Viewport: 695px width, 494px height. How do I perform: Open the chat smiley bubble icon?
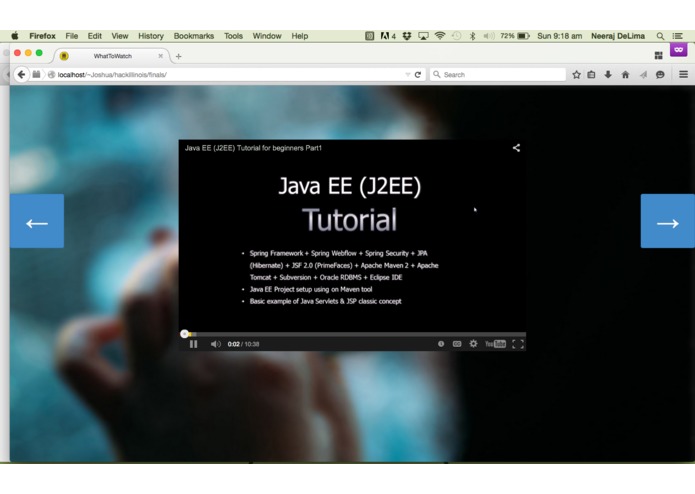pyautogui.click(x=660, y=74)
